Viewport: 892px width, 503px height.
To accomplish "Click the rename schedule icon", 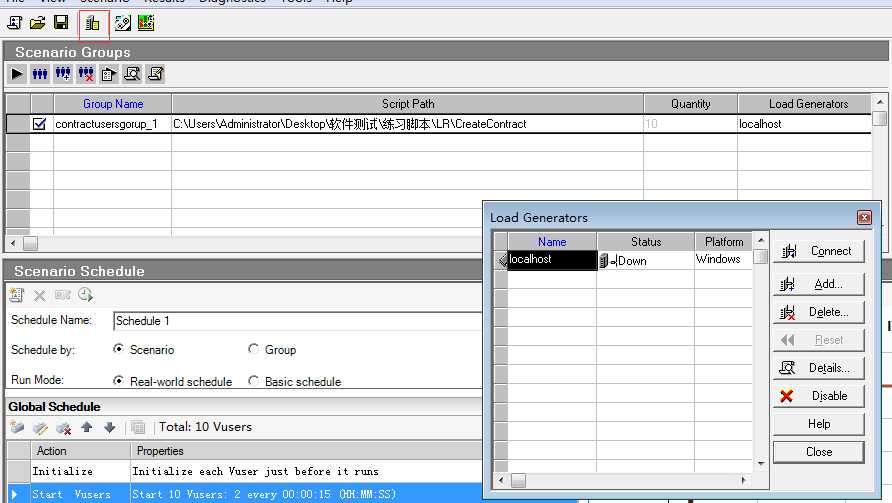I will pos(63,295).
